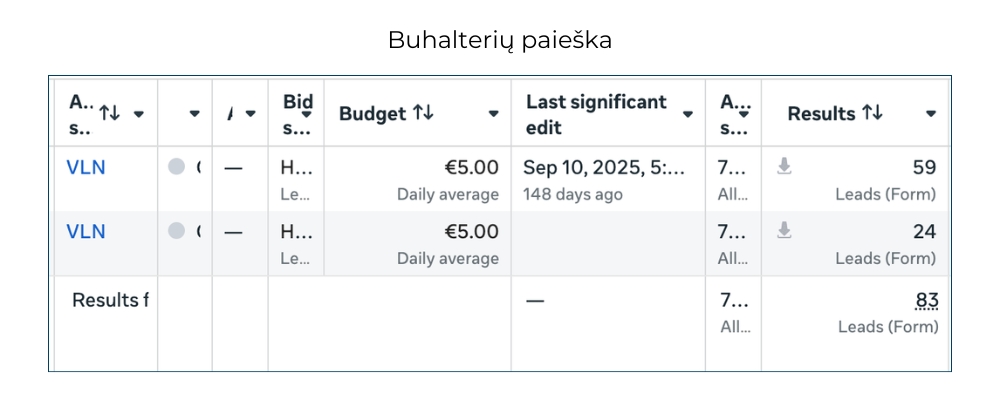Open the VLN link in the 24 leads row
1000x400 pixels.
(86, 231)
